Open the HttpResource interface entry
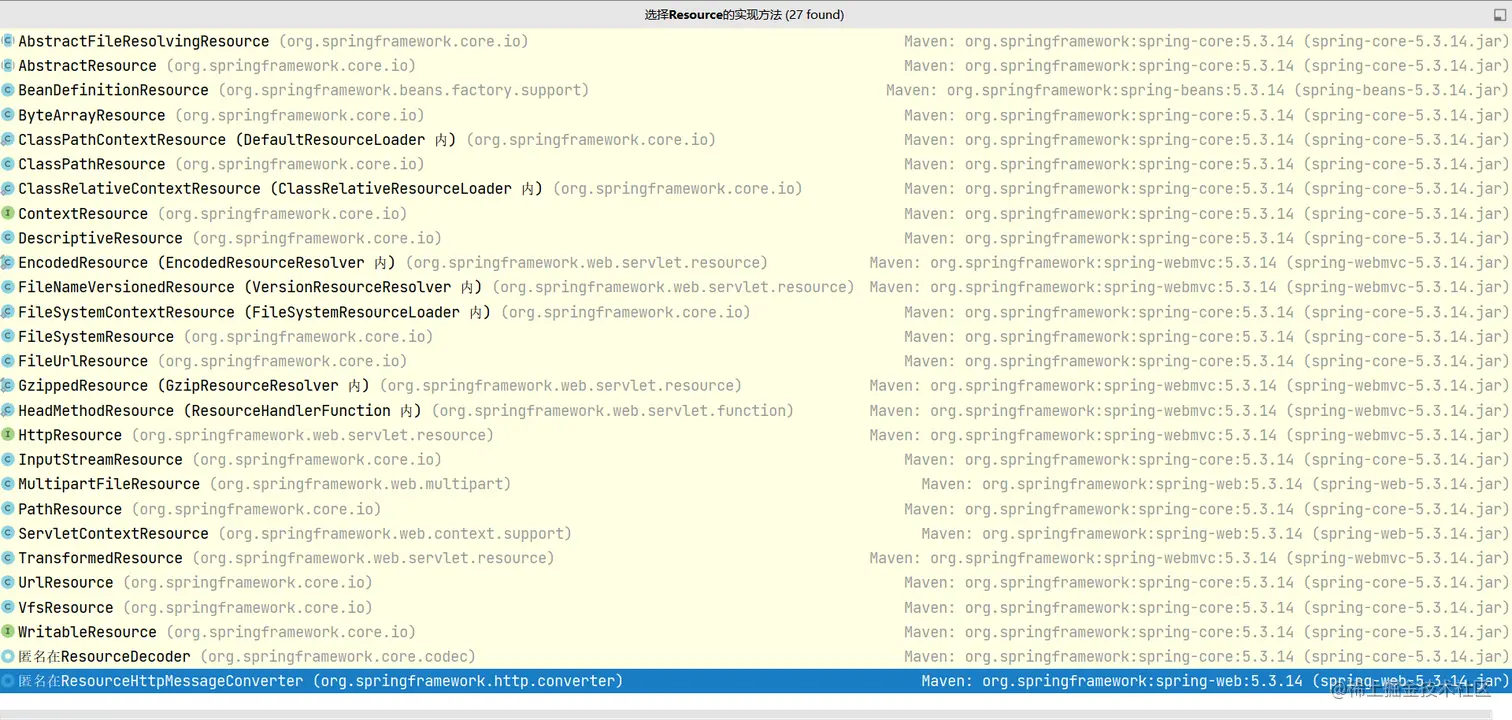The height and width of the screenshot is (720, 1512). [x=756, y=435]
